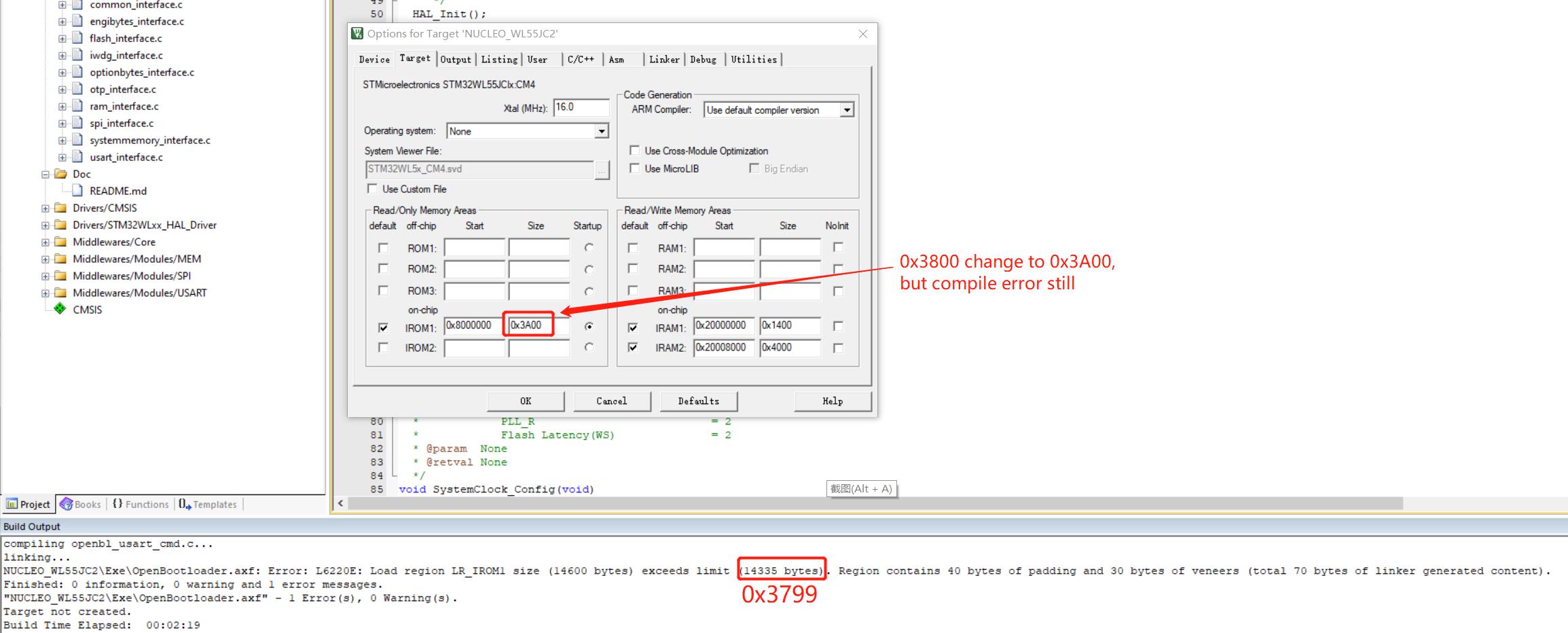Open the Operating system dropdown
Image resolution: width=1568 pixels, height=633 pixels.
pyautogui.click(x=602, y=131)
